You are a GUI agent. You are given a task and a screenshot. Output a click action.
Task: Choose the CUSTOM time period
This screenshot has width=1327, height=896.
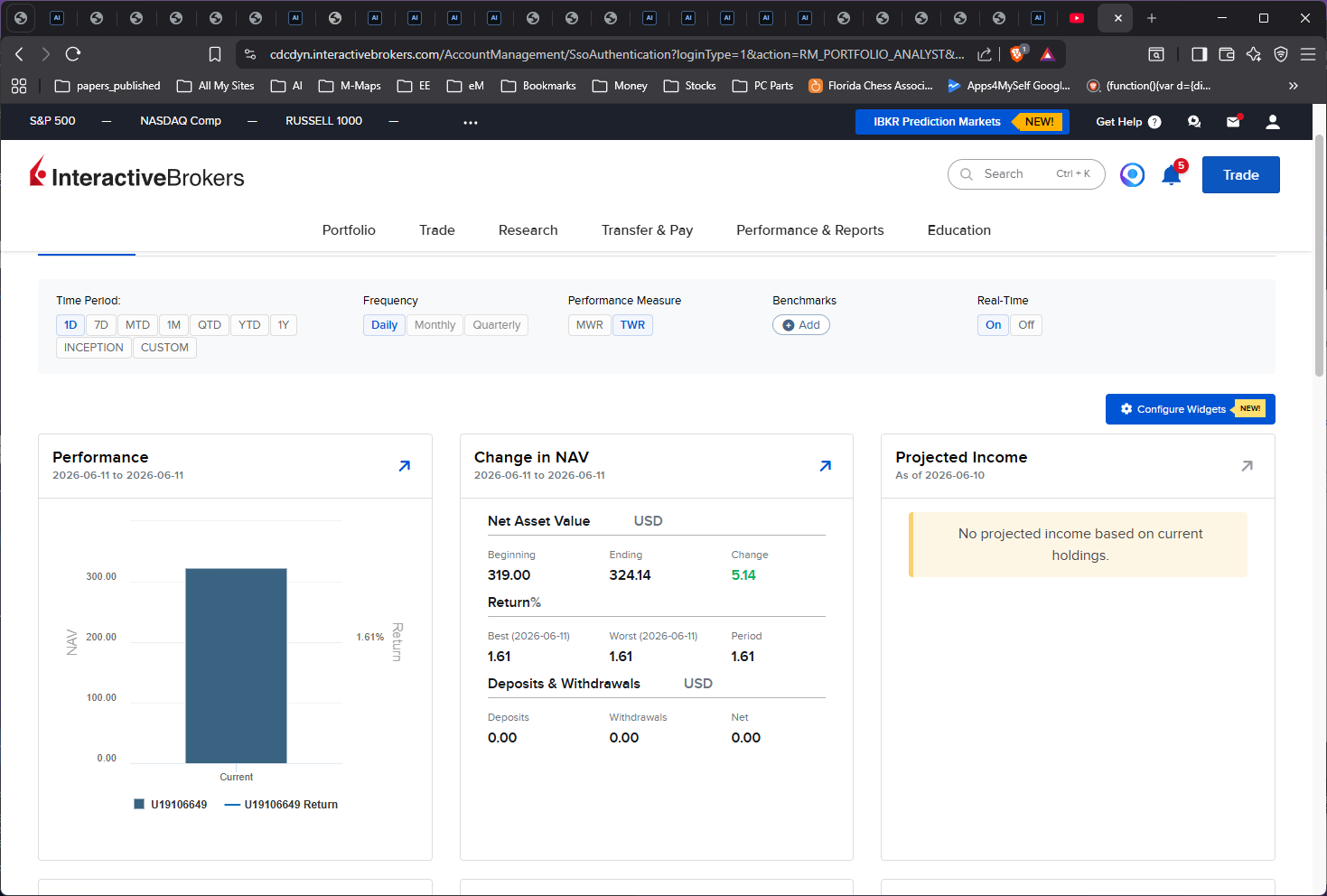coord(164,348)
